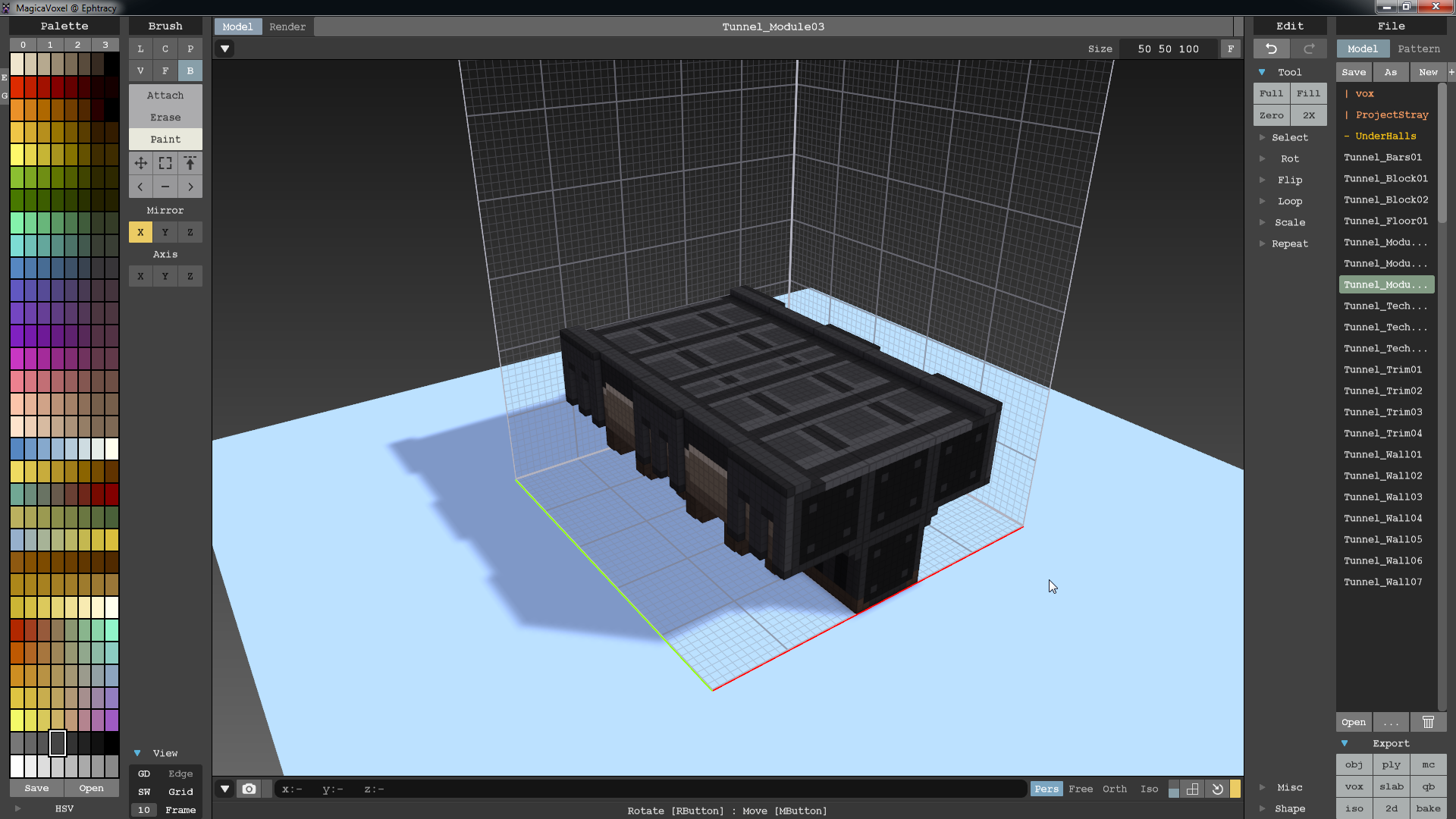Expand the Rot section
Viewport: 1456px width, 819px height.
(x=1262, y=158)
